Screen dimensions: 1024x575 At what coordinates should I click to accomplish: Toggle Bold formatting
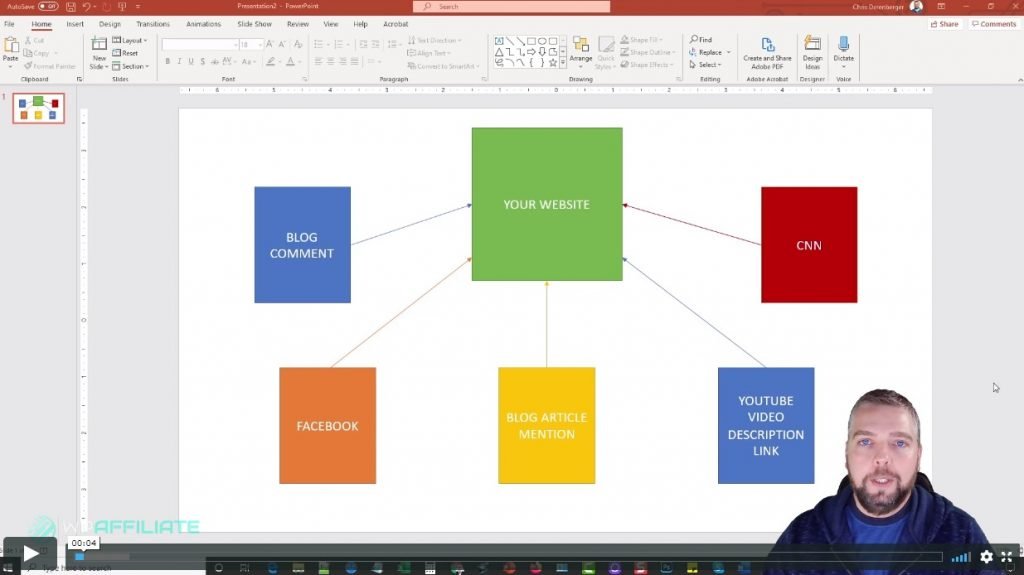pos(167,61)
